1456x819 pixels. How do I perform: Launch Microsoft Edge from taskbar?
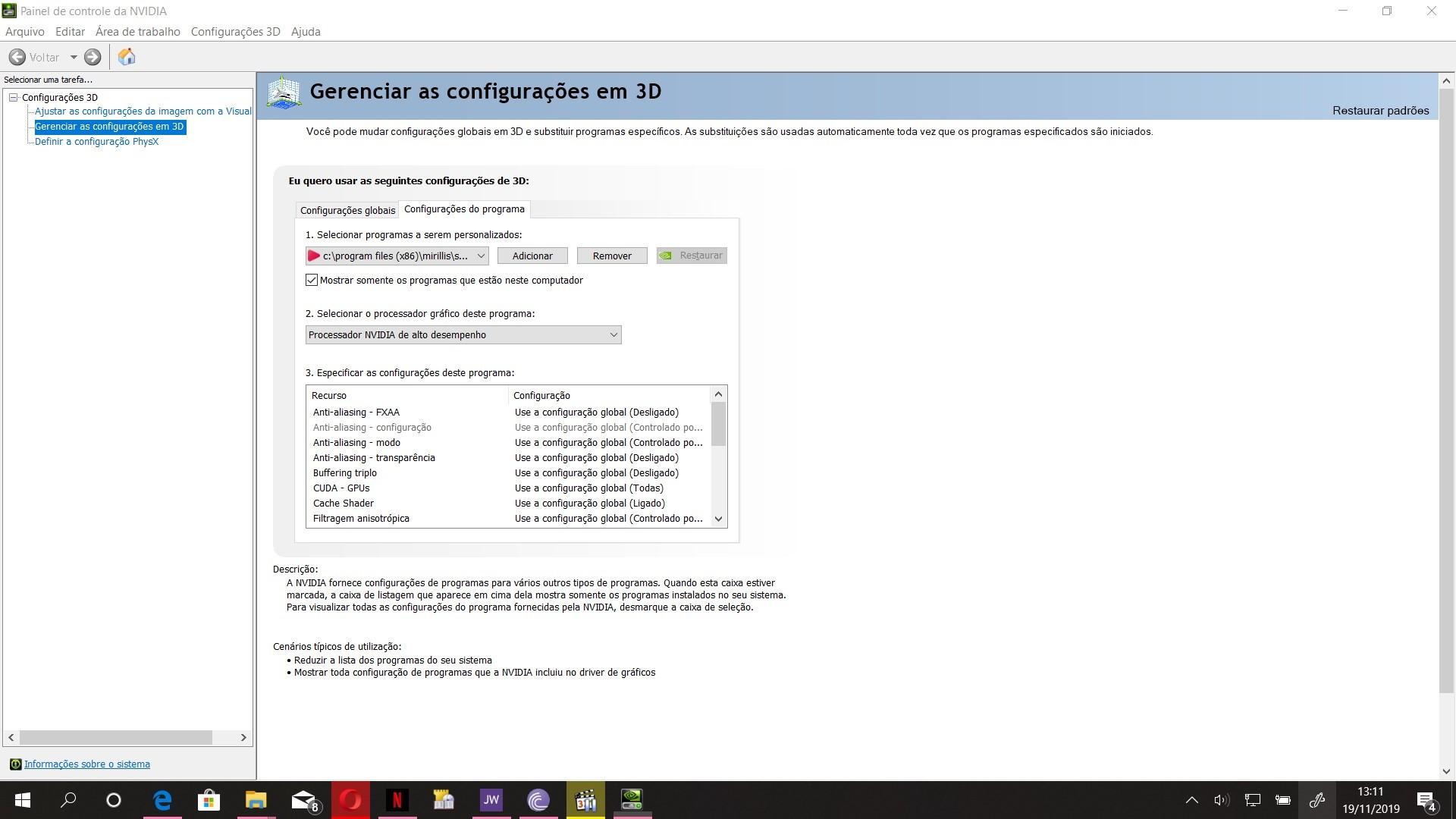(x=162, y=800)
